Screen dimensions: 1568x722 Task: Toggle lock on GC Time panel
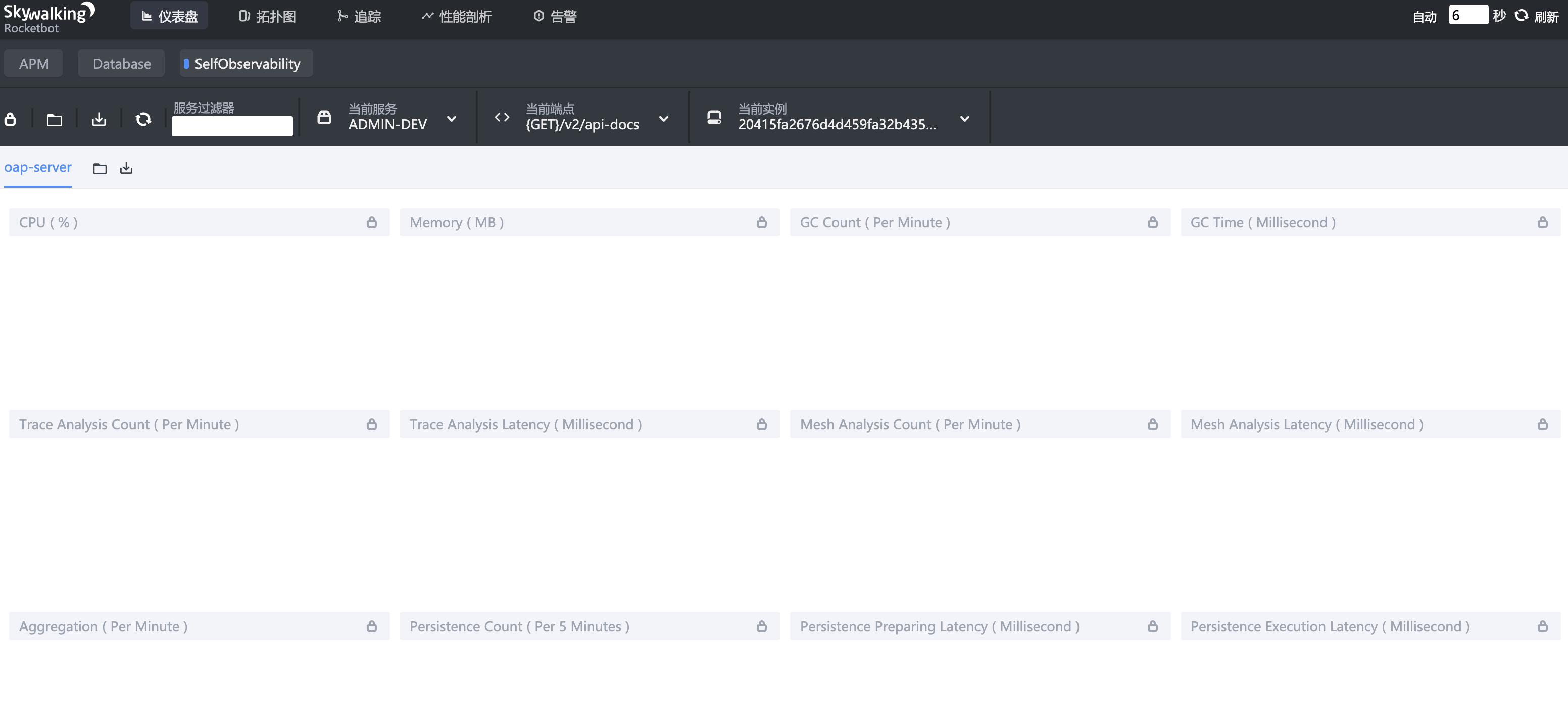[1542, 223]
